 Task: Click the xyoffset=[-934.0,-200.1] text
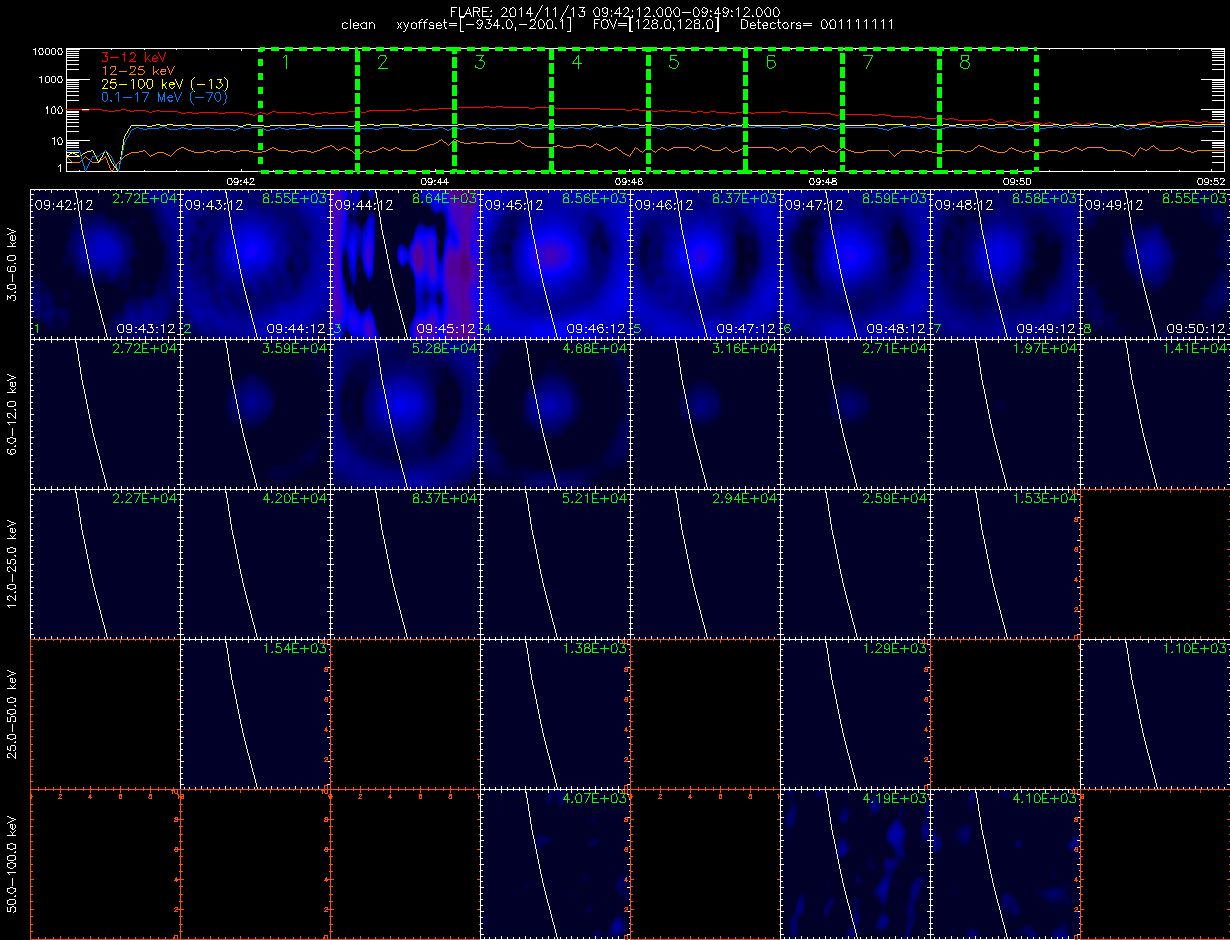coord(484,23)
